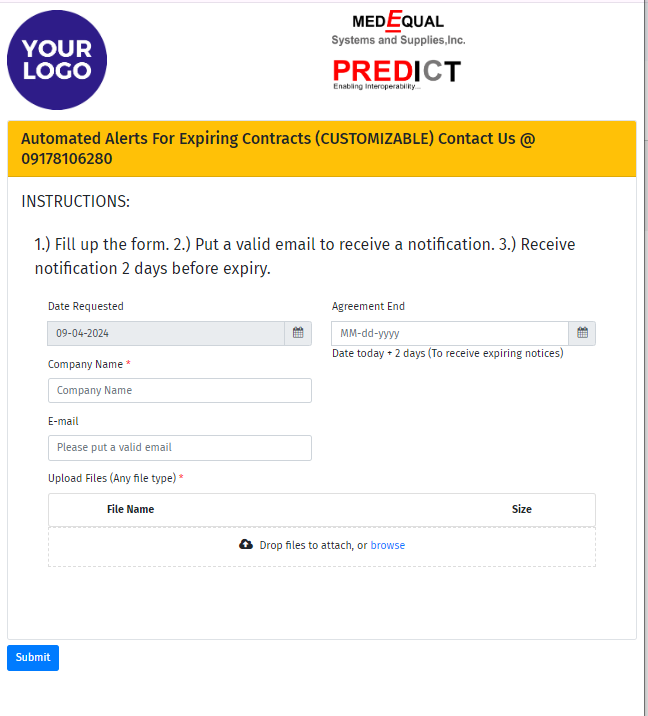Click the Size column header
The height and width of the screenshot is (716, 648).
pyautogui.click(x=522, y=509)
